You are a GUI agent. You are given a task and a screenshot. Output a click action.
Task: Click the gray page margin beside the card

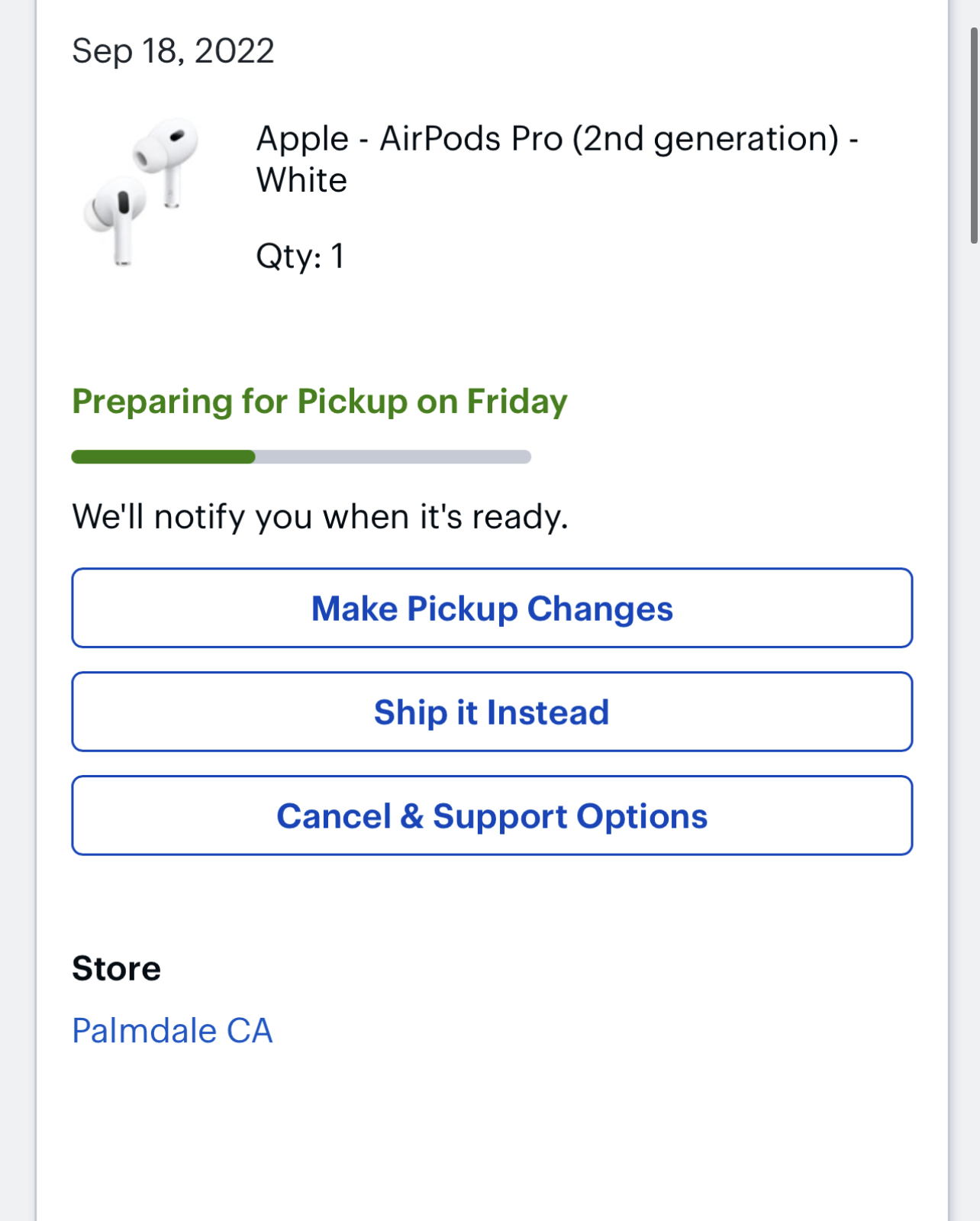(x=17, y=611)
